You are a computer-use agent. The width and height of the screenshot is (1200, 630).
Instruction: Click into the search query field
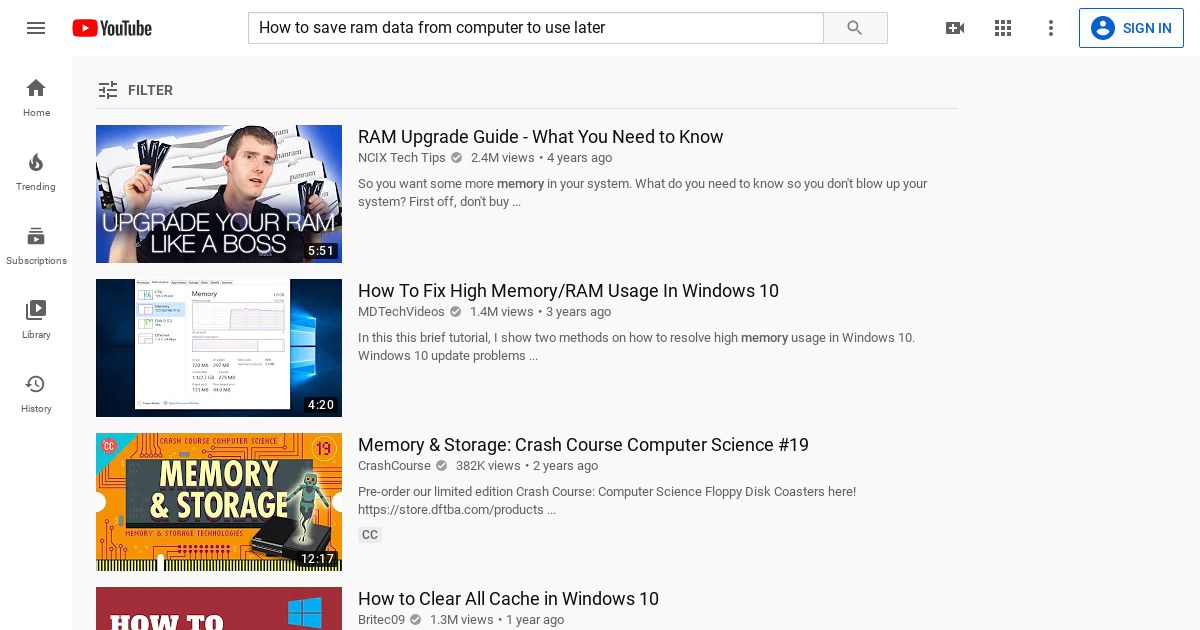point(535,28)
